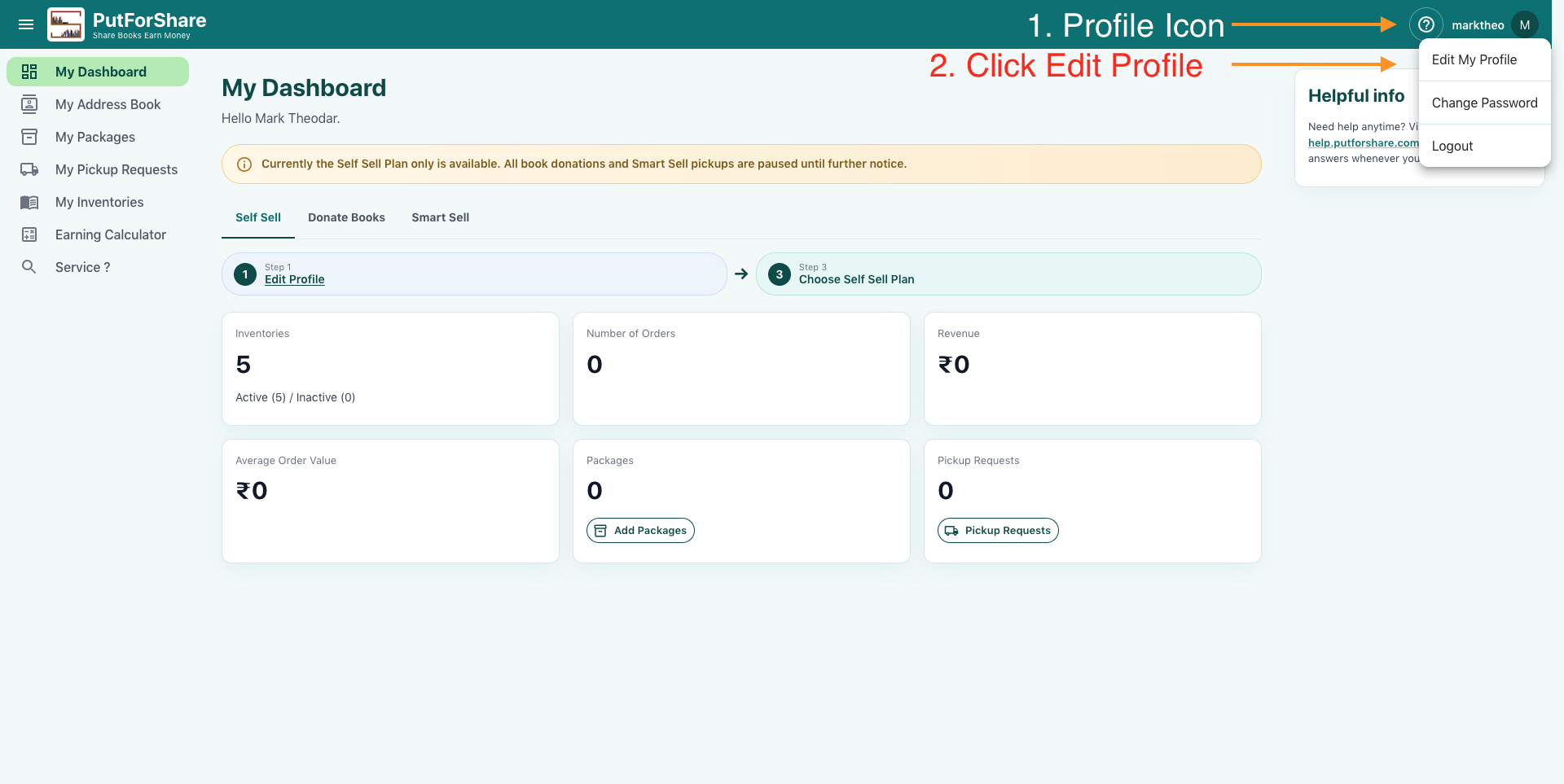Open My Pickup Requests
Viewport: 1564px width, 784px height.
point(98,169)
